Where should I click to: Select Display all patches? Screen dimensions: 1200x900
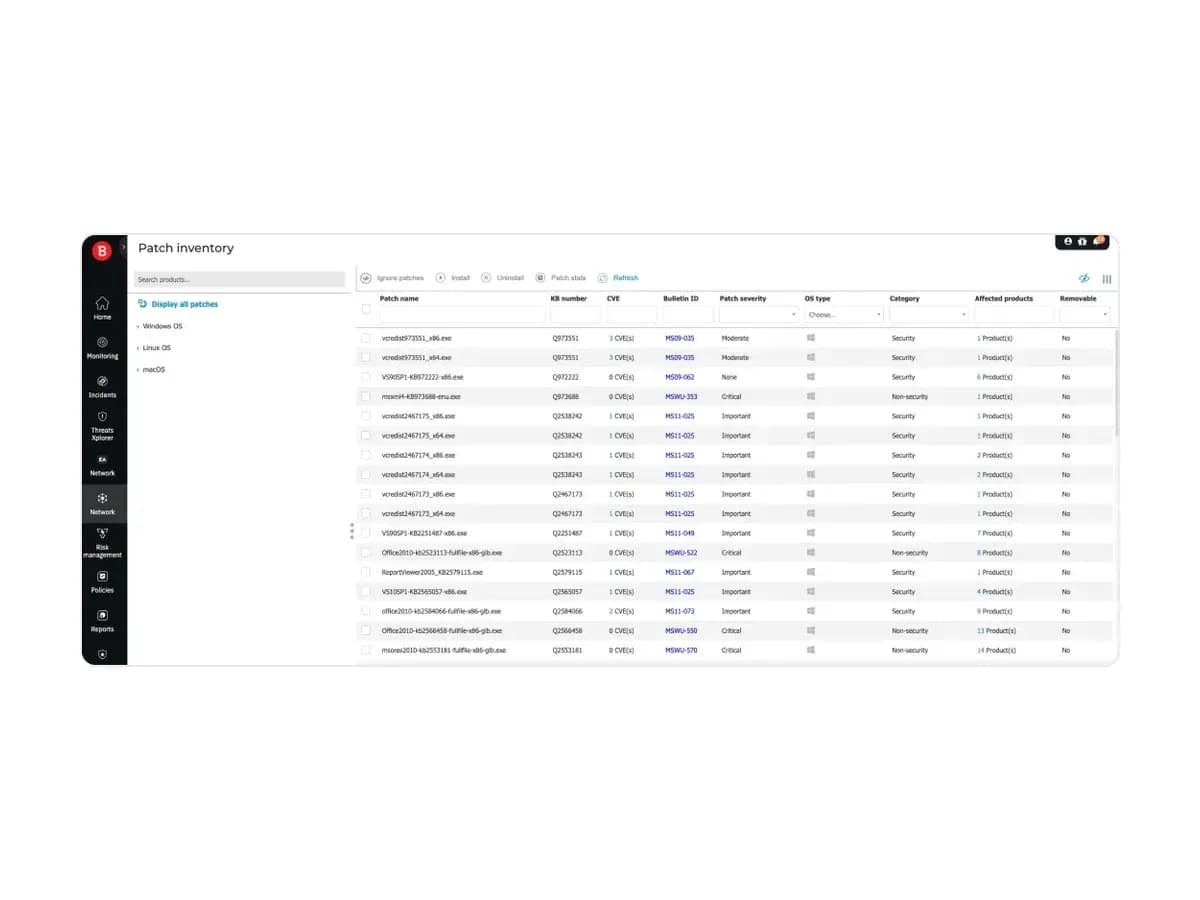pyautogui.click(x=178, y=304)
